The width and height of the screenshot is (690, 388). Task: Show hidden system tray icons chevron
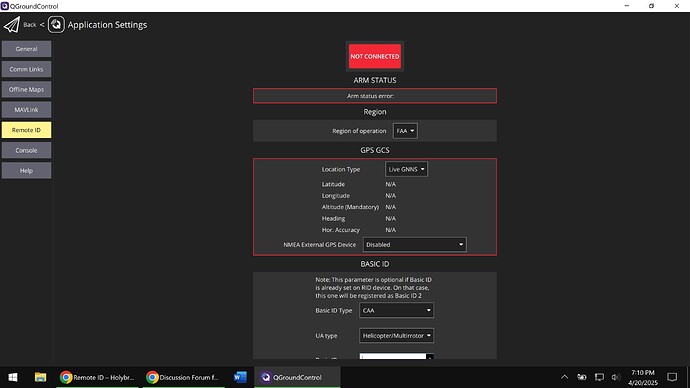coord(565,377)
